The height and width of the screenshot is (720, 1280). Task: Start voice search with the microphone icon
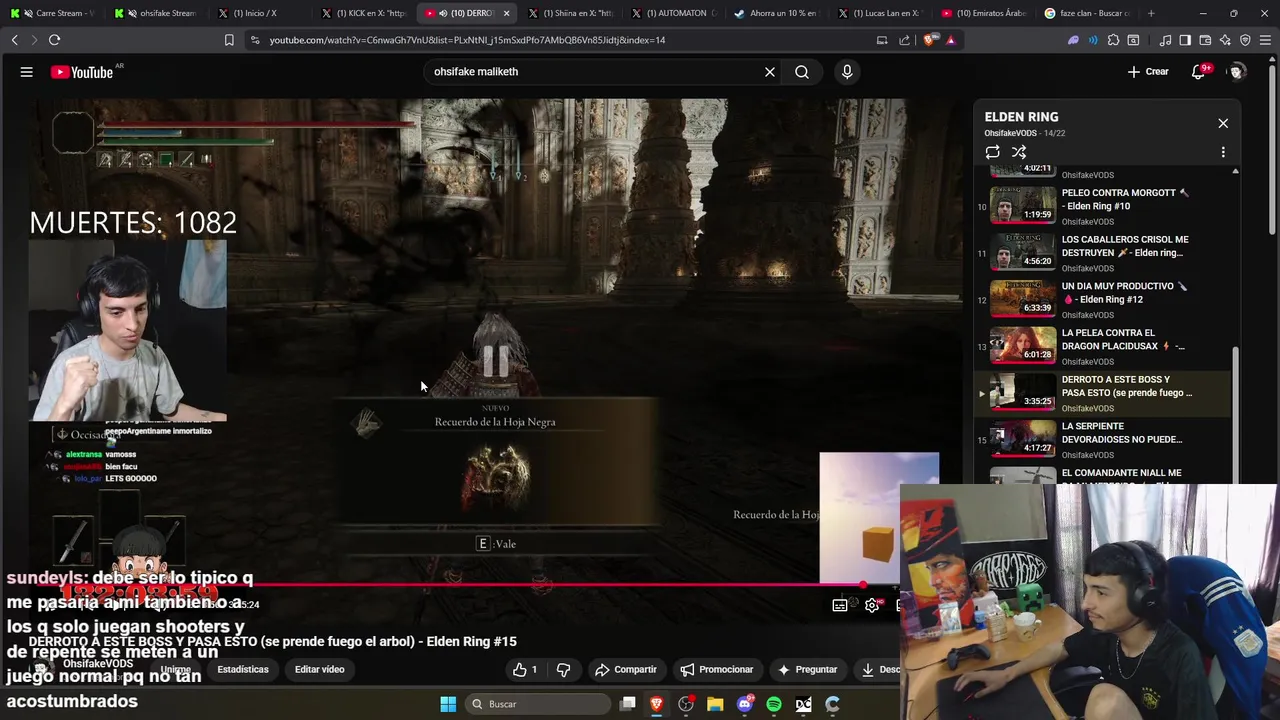coord(847,72)
